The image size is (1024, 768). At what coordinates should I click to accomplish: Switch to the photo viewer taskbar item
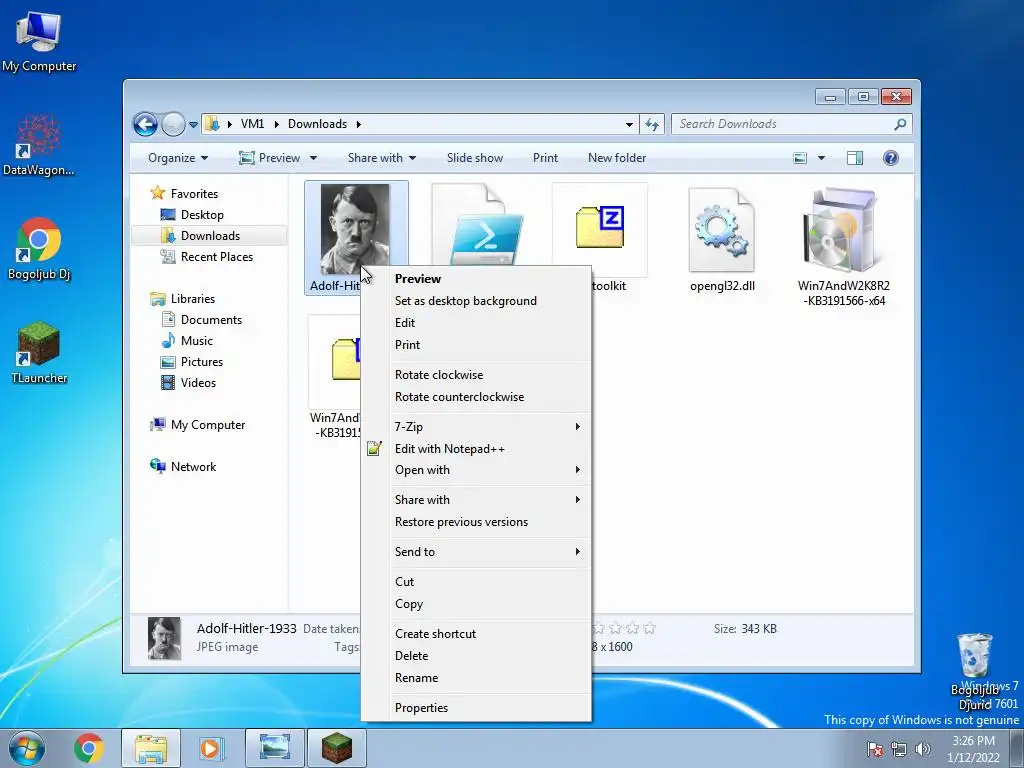pyautogui.click(x=275, y=748)
